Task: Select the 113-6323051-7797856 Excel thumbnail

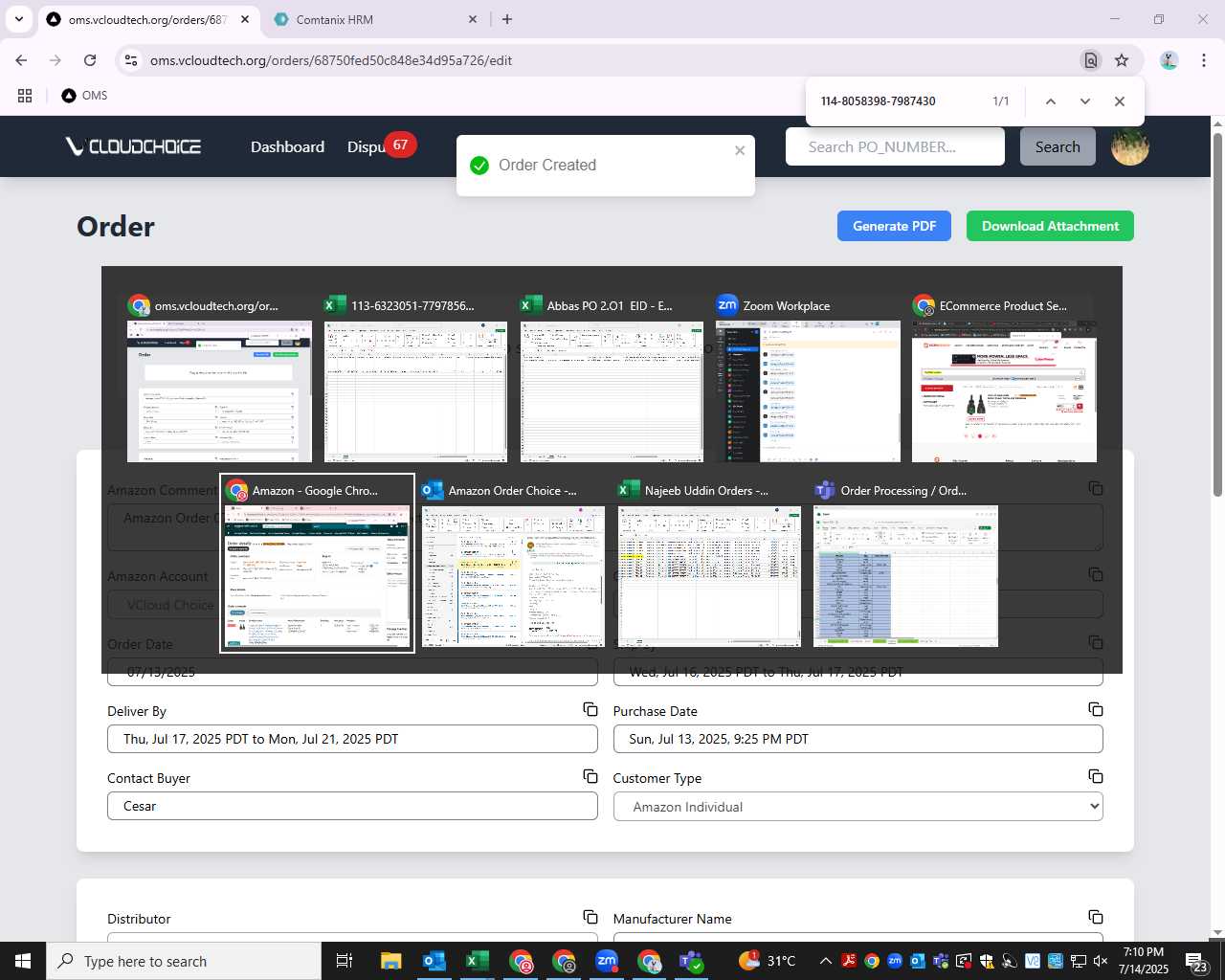Action: [x=415, y=378]
